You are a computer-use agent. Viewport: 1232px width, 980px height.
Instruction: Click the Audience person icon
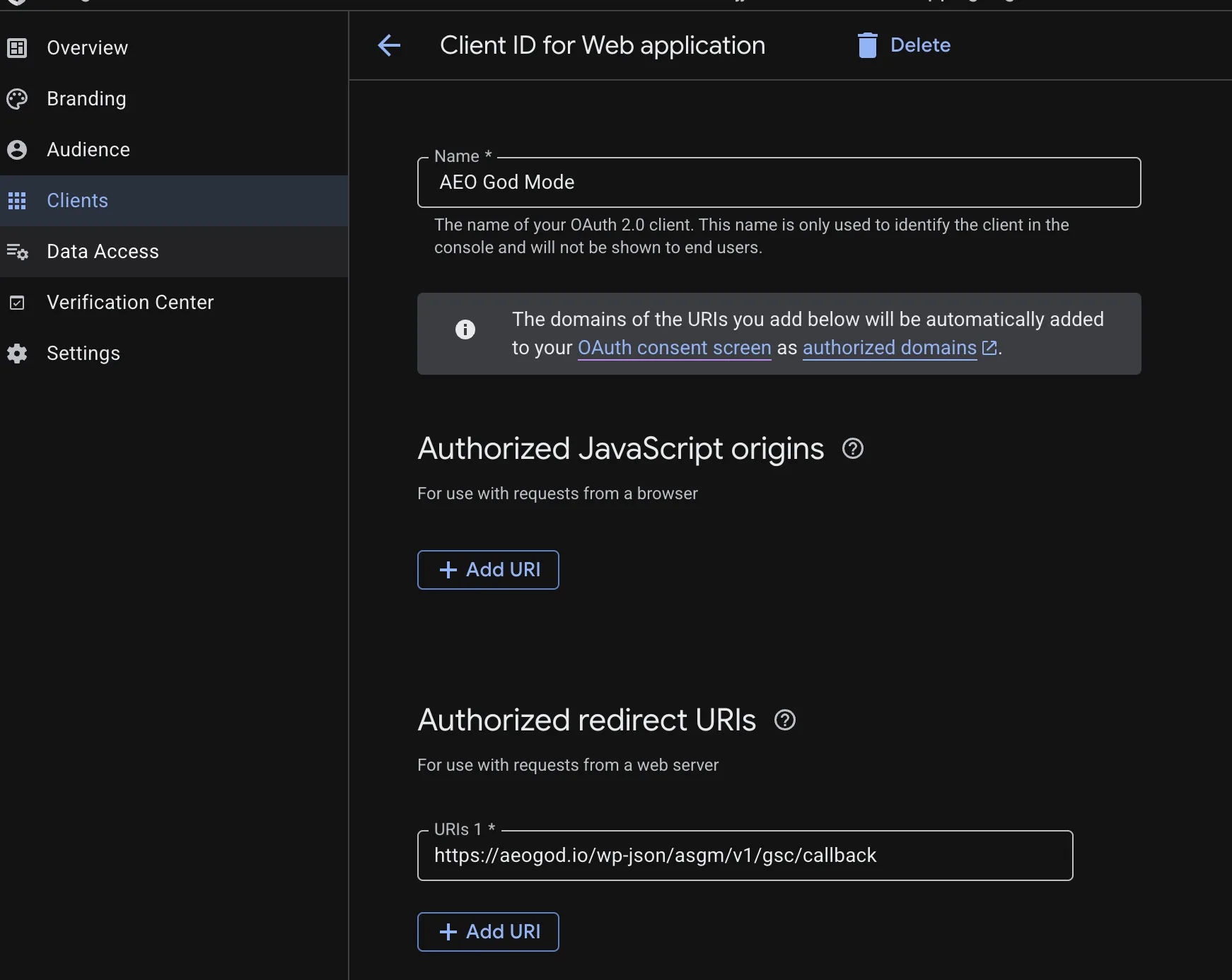[x=17, y=150]
